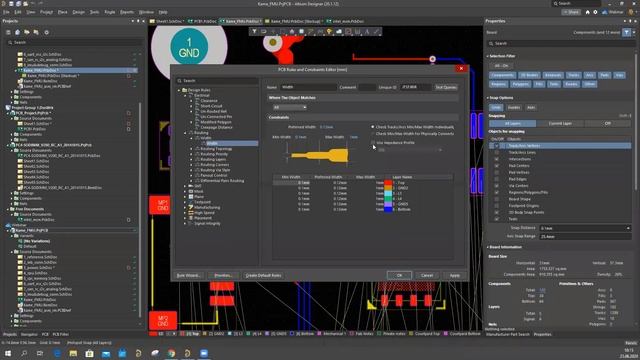Open the gear settings icon in Projects panel
Screen dimensions: 640x360
click(47, 32)
